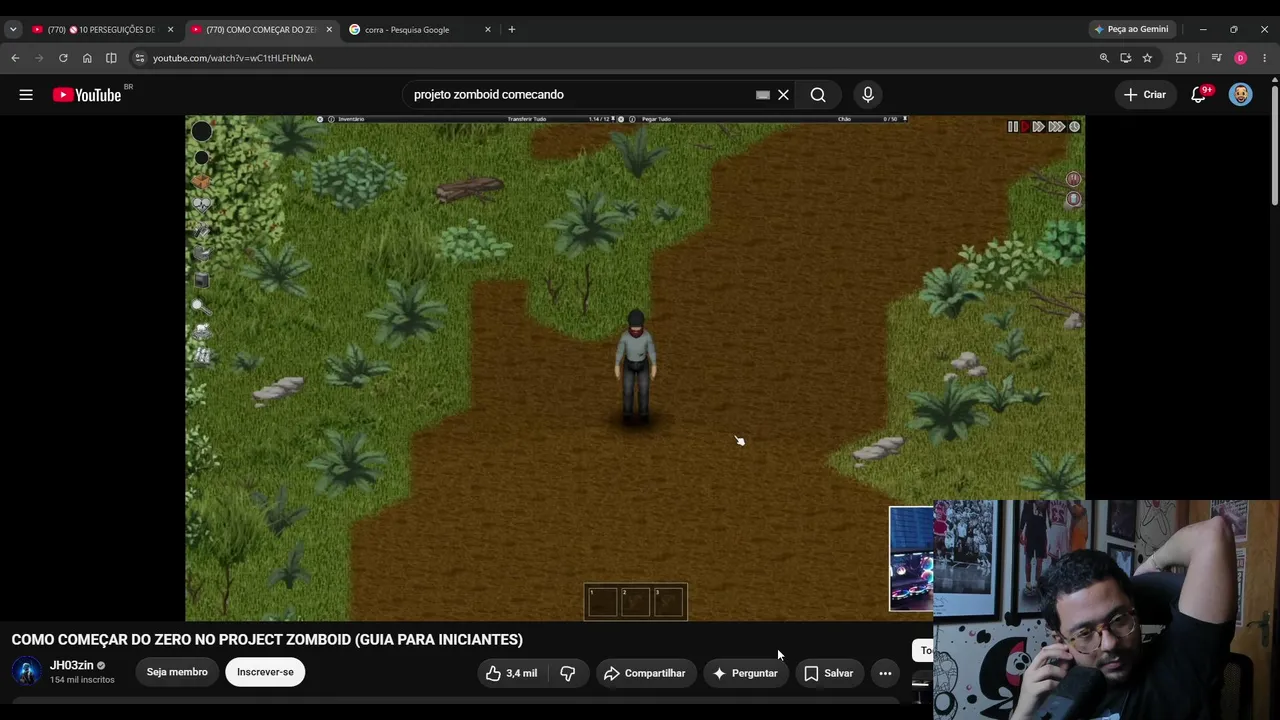Click the game's orange crate inventory icon
Viewport: 1280px width, 720px height.
tap(201, 182)
